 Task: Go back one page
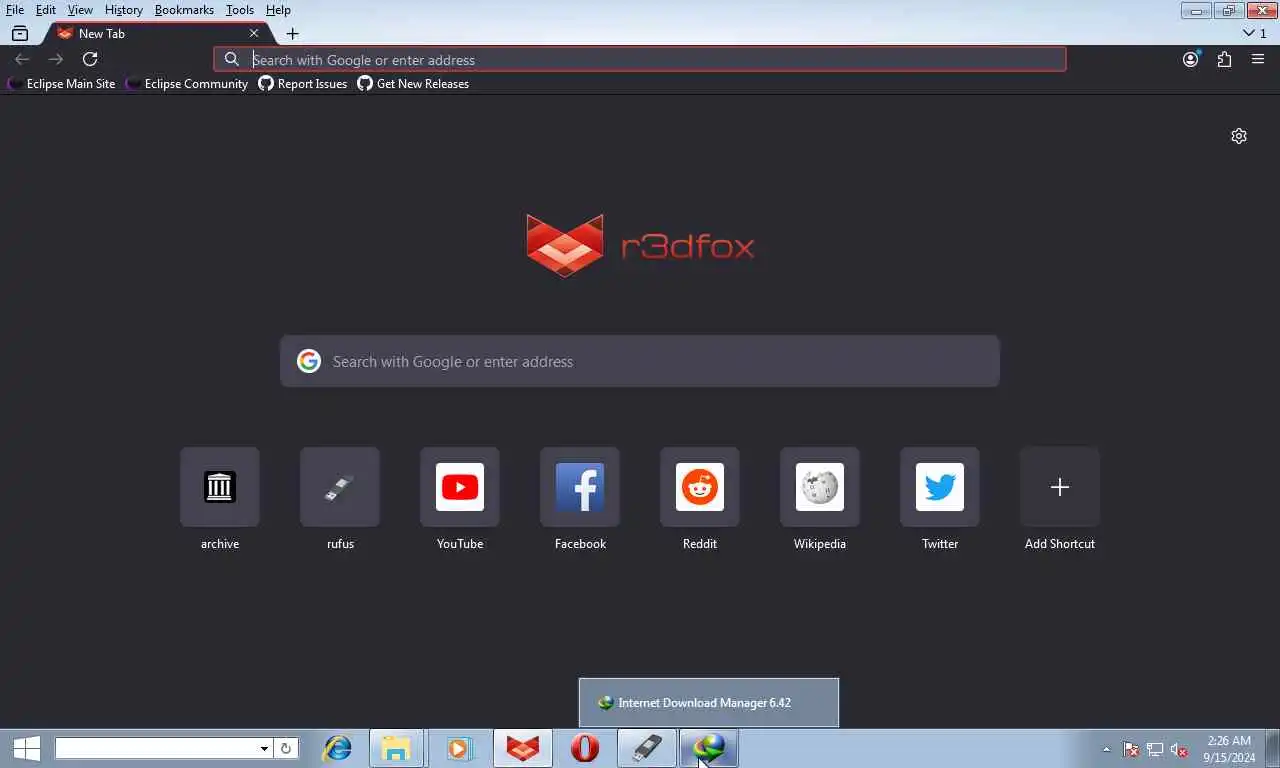click(x=22, y=59)
